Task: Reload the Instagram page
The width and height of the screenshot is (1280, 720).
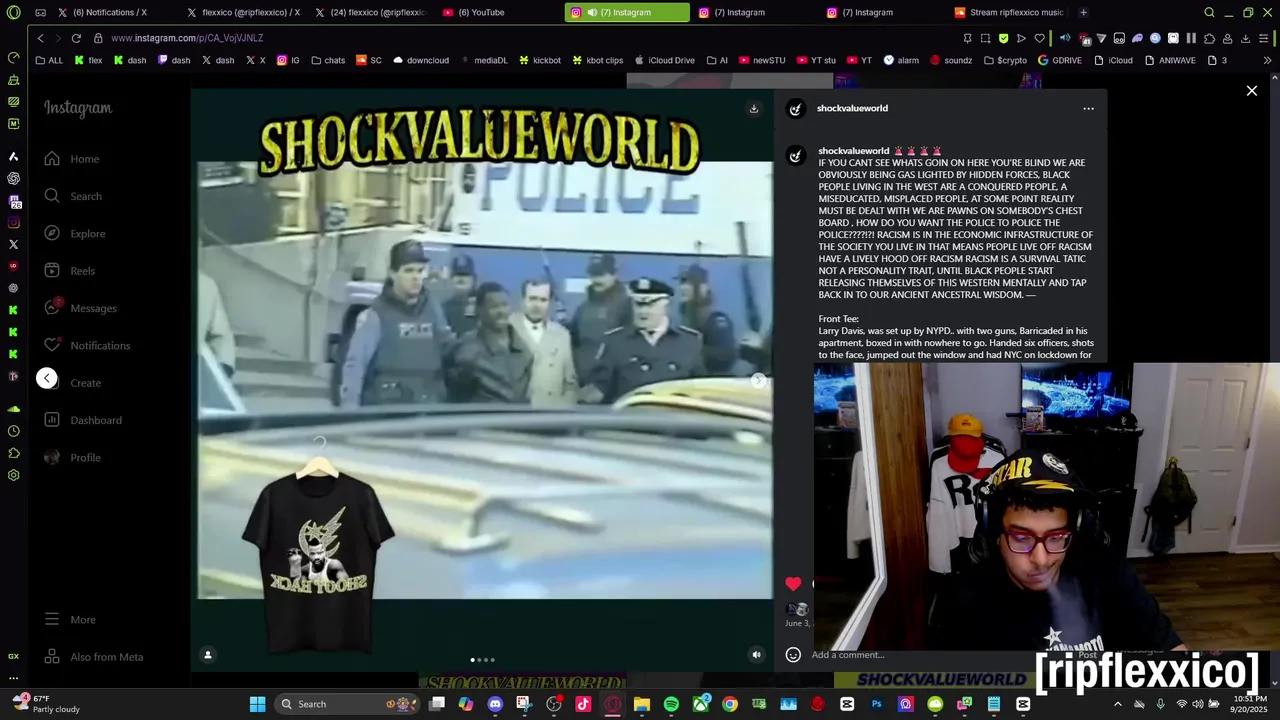Action: (76, 38)
